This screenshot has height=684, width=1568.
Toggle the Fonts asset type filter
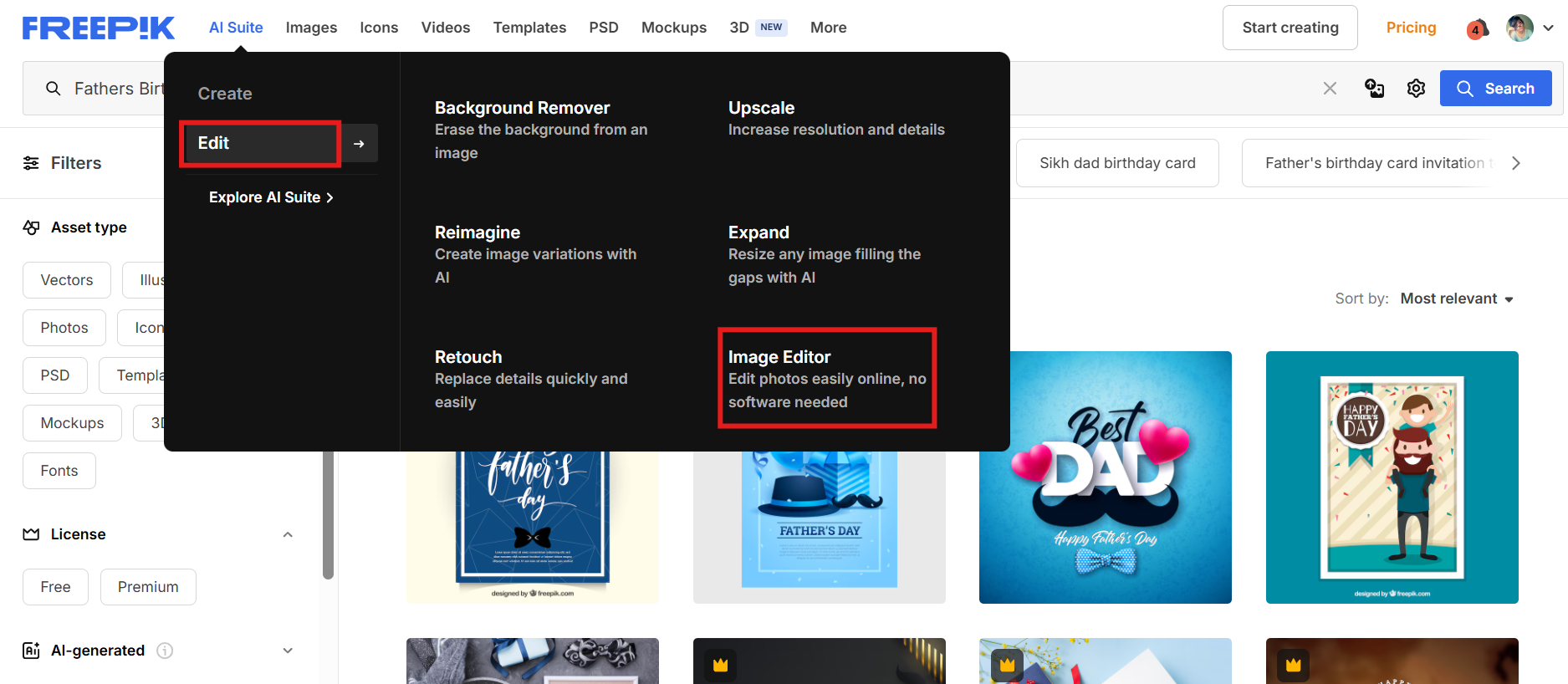[59, 471]
